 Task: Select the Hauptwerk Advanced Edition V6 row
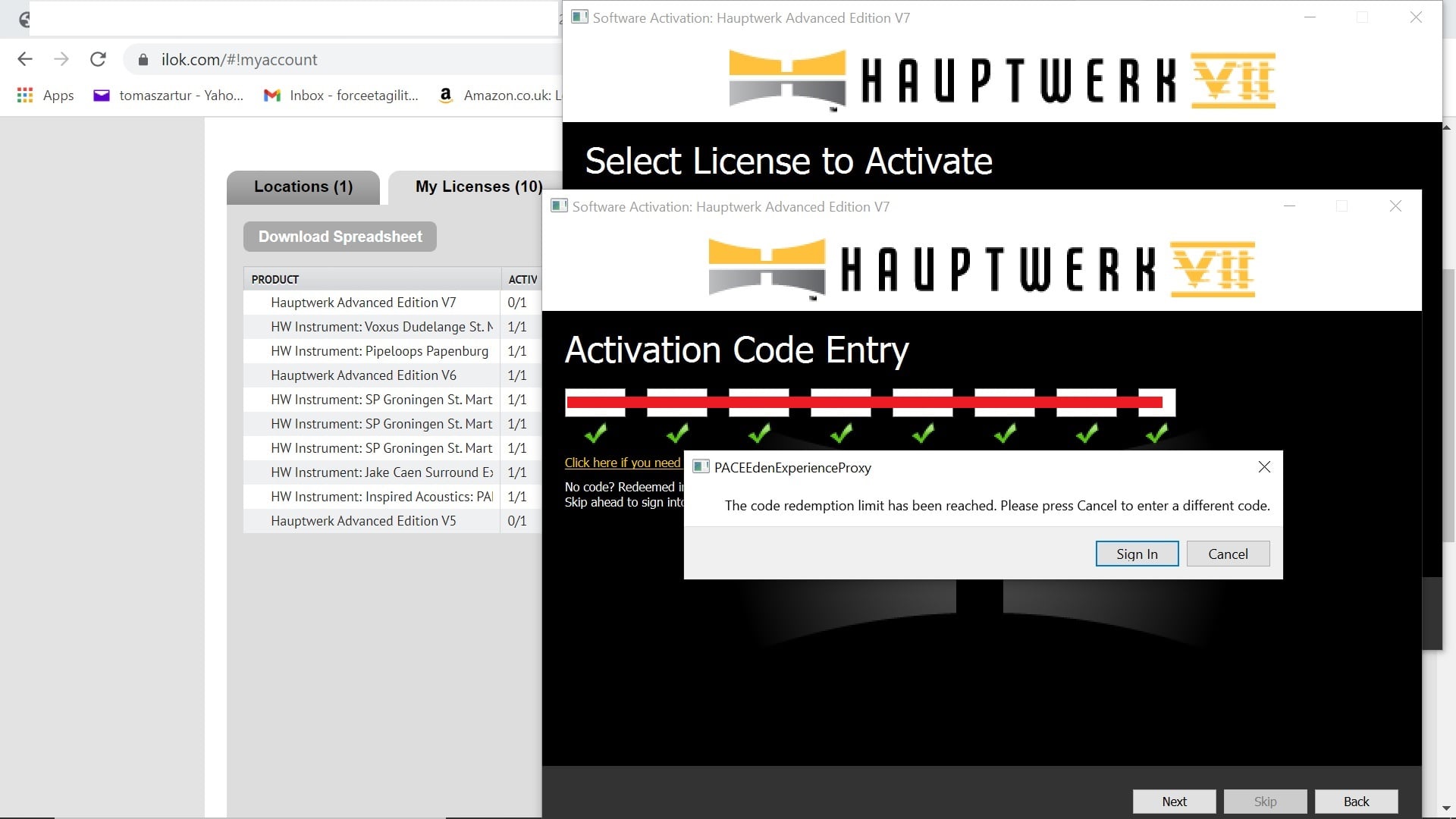point(392,375)
